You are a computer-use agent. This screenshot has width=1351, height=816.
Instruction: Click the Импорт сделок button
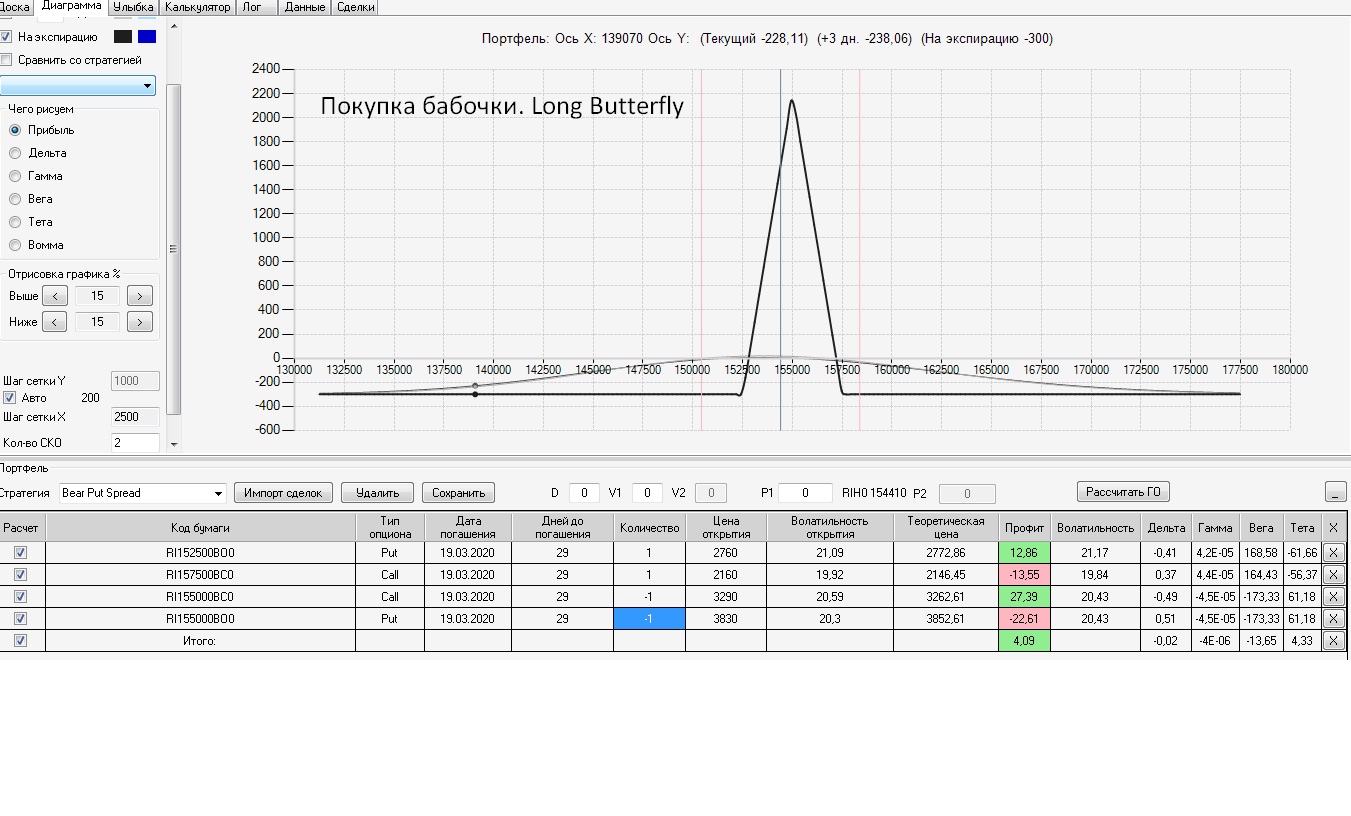pyautogui.click(x=284, y=492)
